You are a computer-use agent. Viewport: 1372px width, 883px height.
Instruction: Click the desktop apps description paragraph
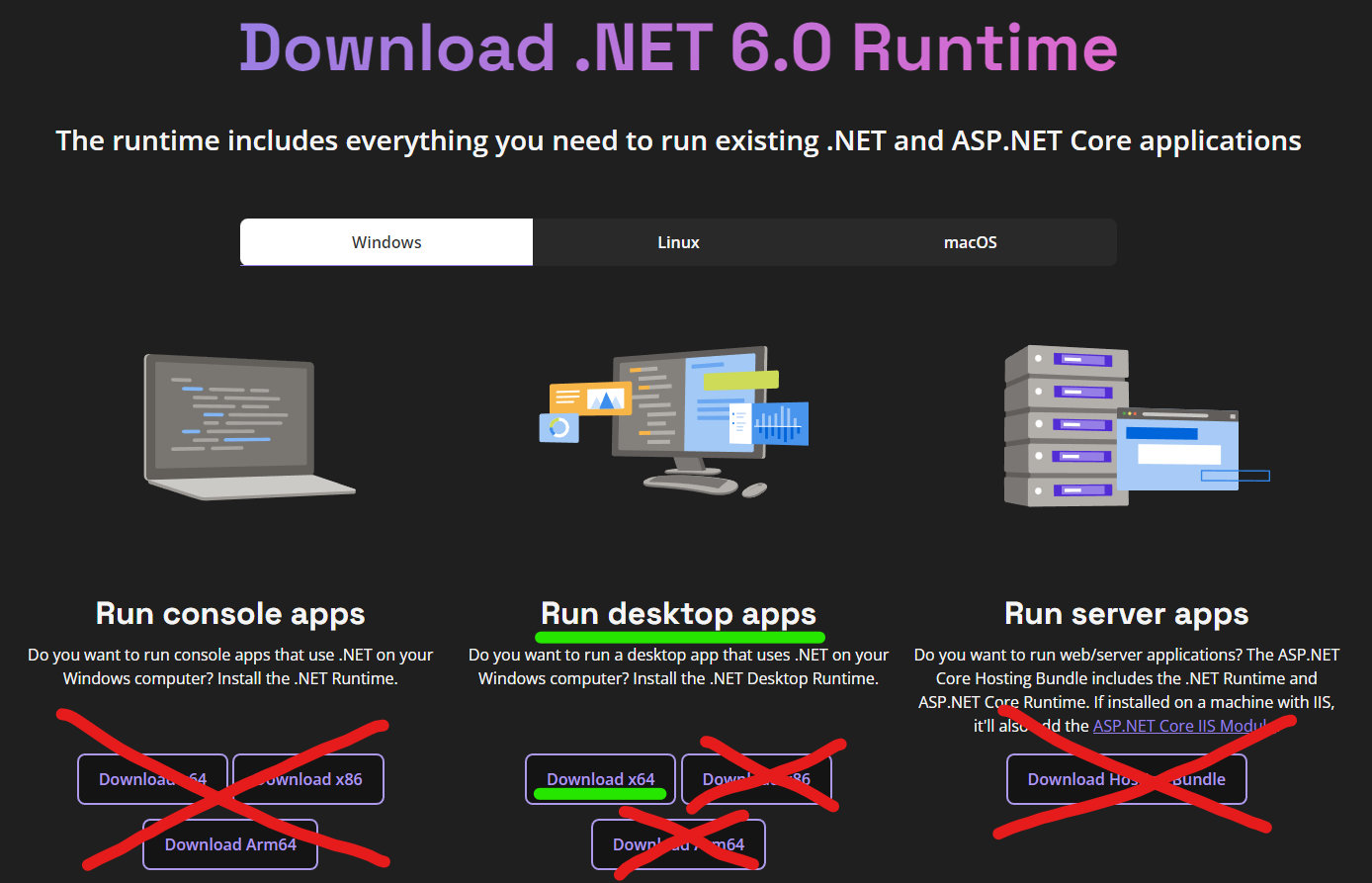(x=678, y=666)
